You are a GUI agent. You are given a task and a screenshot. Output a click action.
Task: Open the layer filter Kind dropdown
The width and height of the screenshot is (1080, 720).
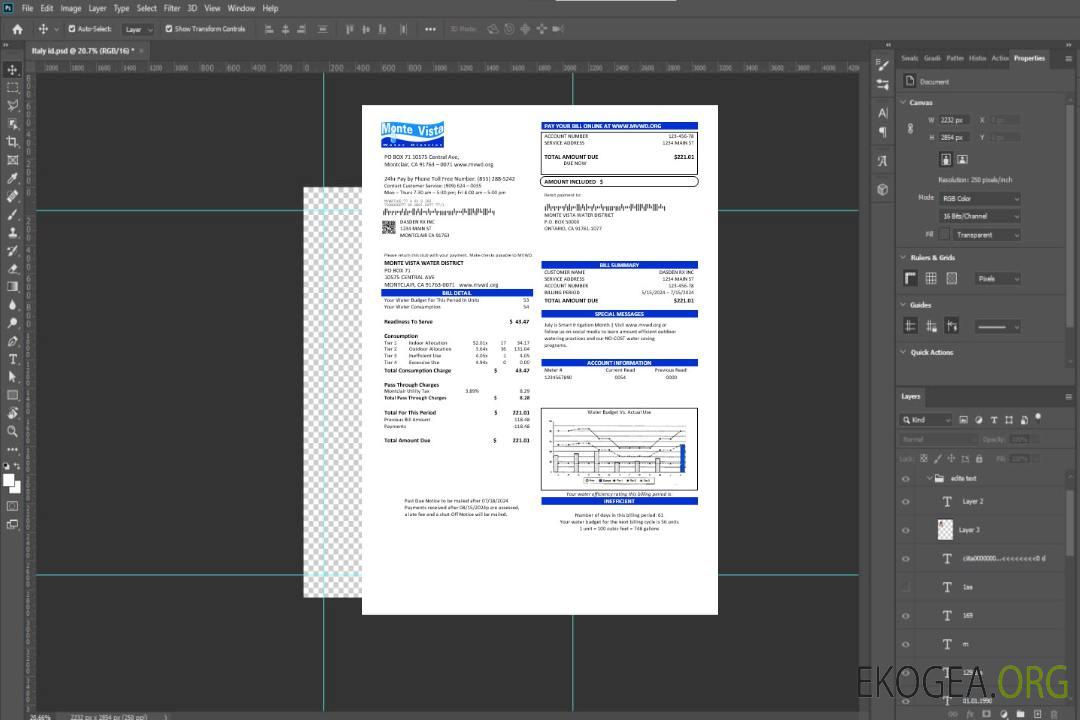tap(926, 420)
